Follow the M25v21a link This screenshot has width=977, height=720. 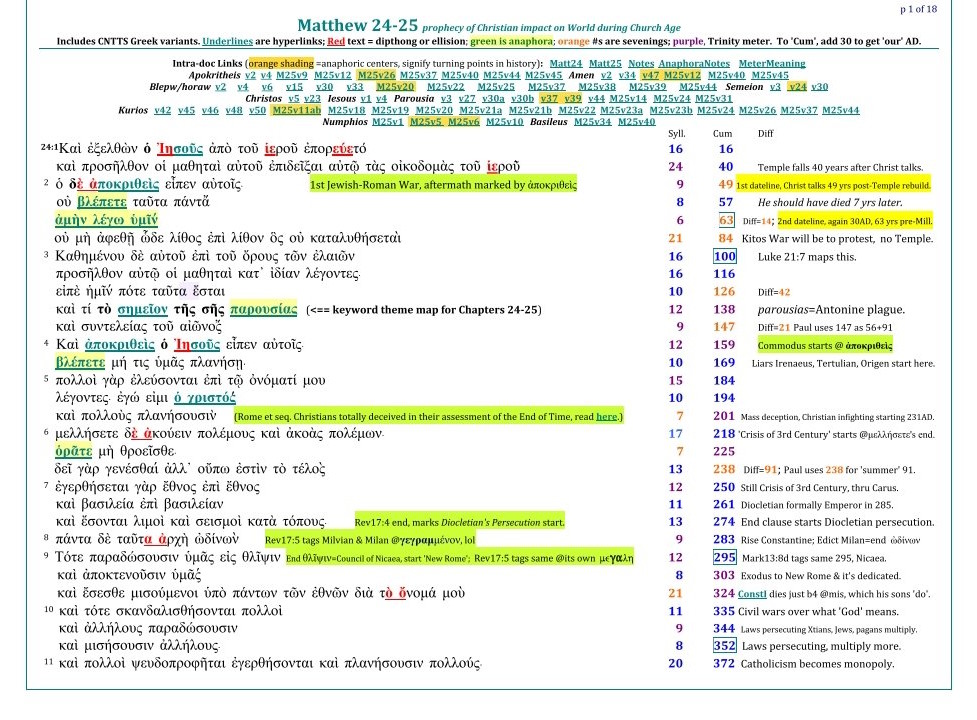pos(481,110)
